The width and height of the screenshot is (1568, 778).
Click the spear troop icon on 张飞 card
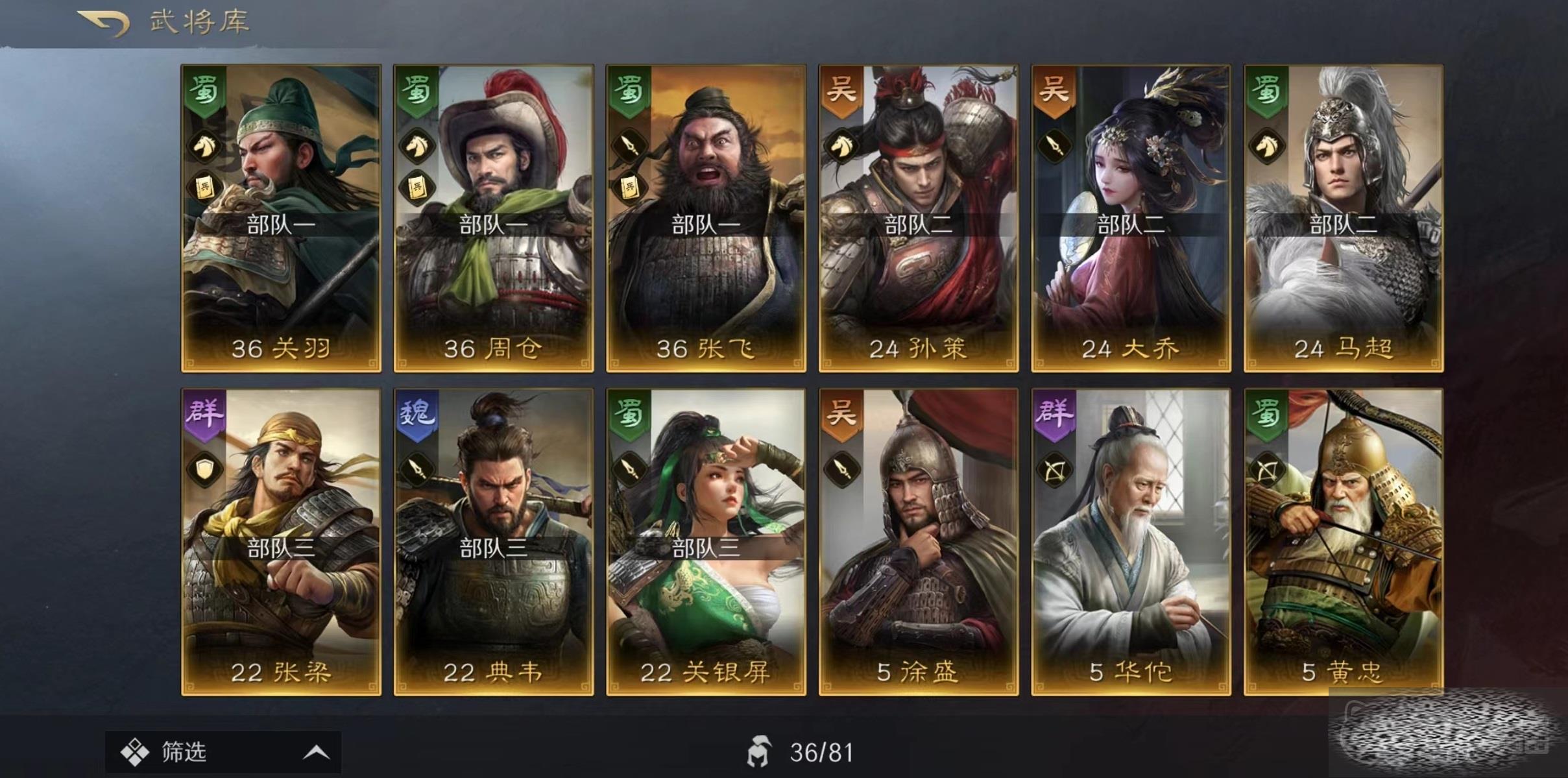click(x=629, y=146)
